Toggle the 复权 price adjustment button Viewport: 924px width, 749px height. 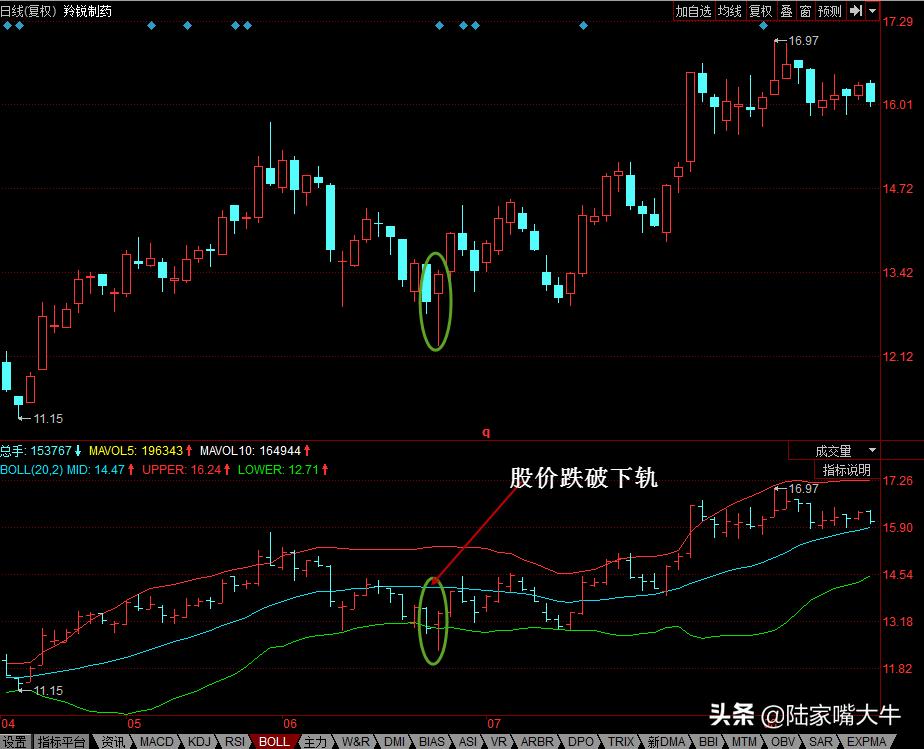[x=760, y=11]
